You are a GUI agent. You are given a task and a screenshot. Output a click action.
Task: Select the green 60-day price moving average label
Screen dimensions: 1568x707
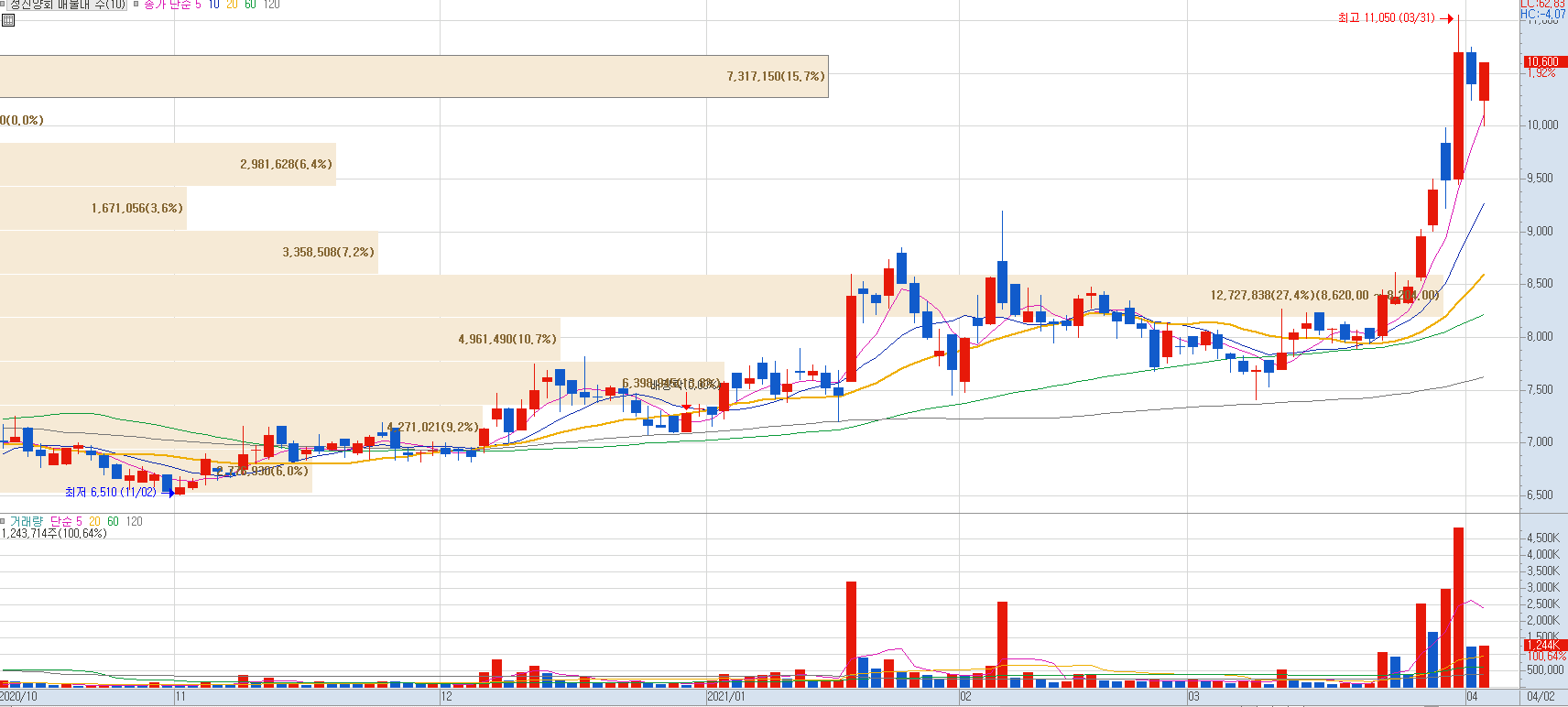(x=250, y=5)
